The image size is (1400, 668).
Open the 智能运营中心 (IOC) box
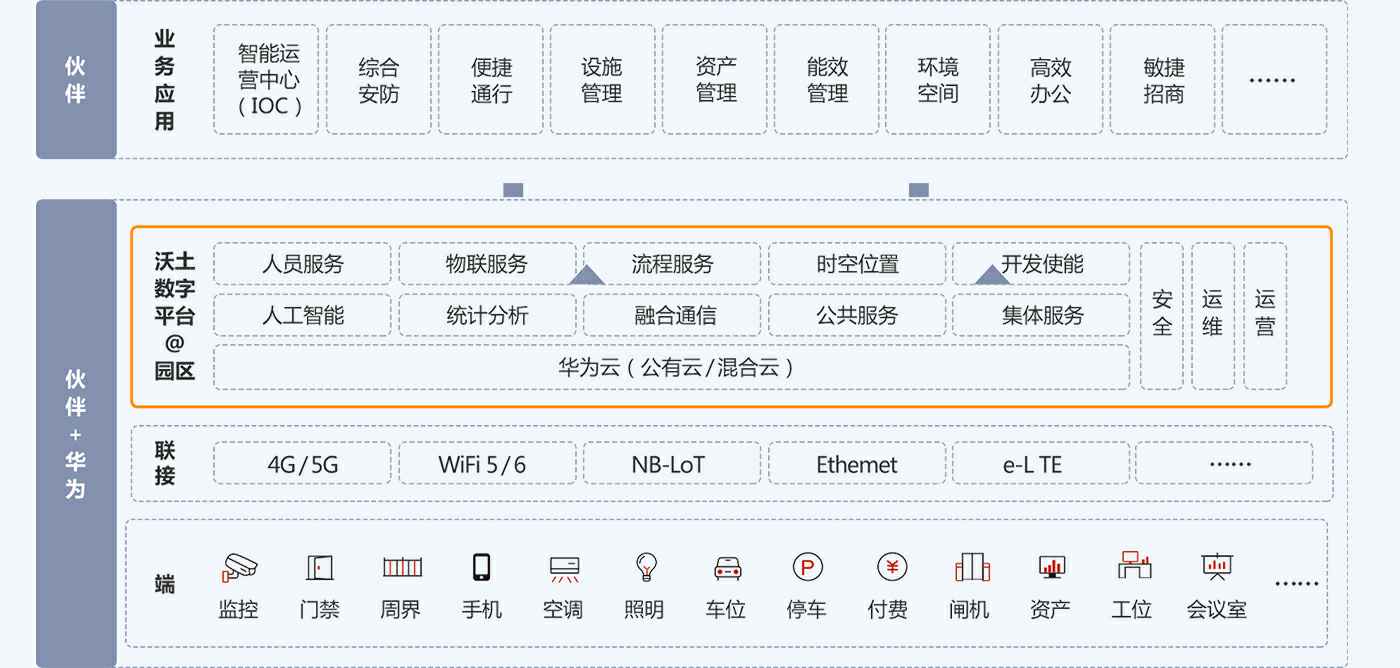[267, 80]
